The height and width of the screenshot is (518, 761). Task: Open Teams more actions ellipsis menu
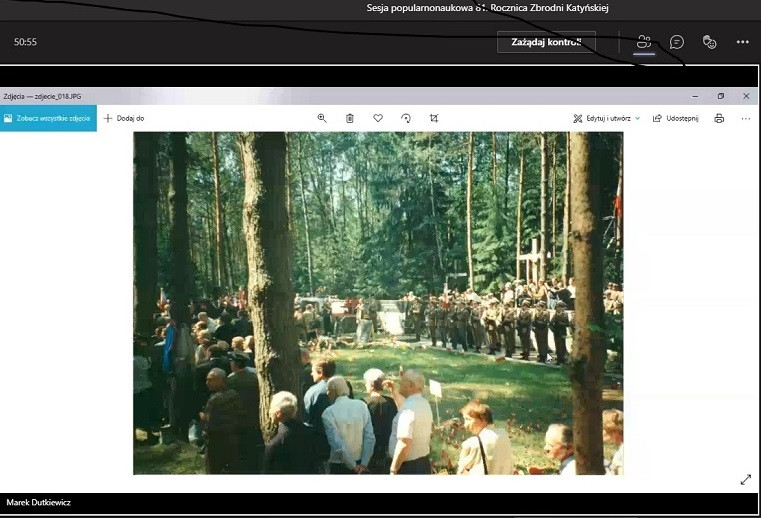(742, 42)
